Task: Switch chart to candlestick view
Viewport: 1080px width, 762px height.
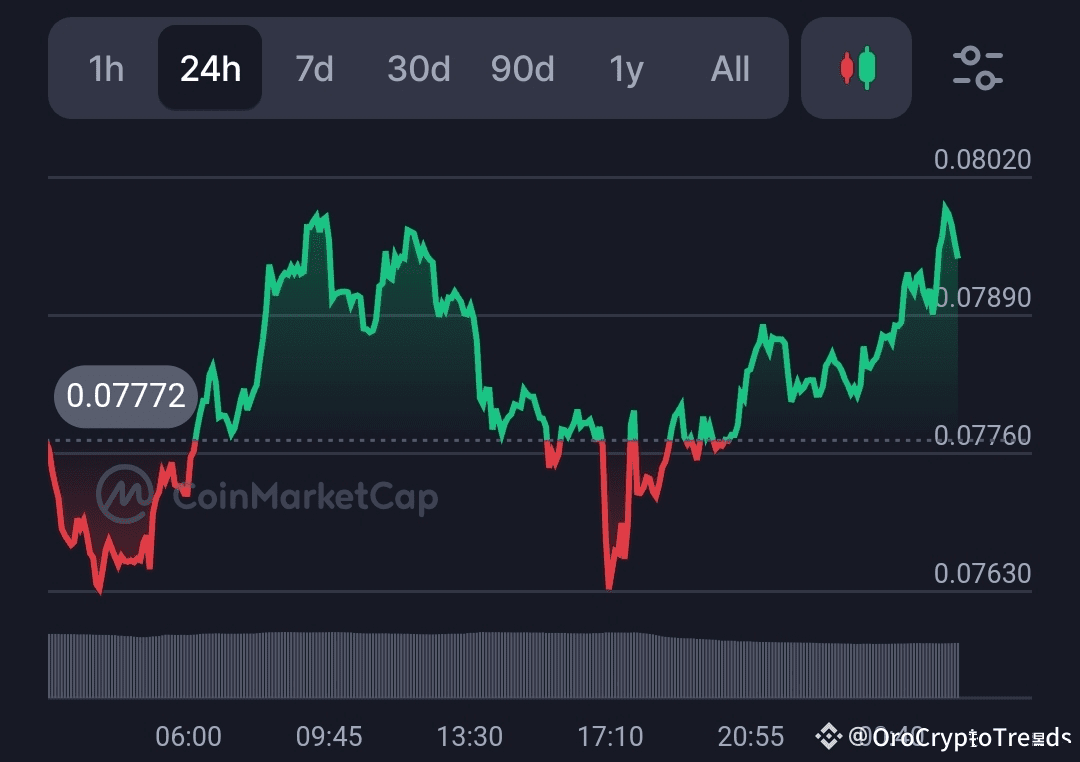Action: (856, 68)
